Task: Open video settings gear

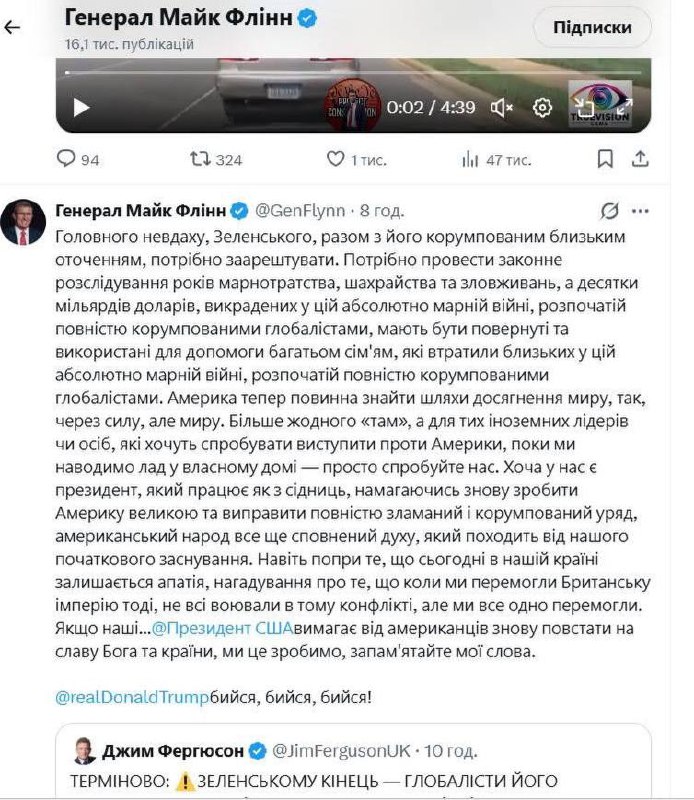Action: (x=543, y=107)
